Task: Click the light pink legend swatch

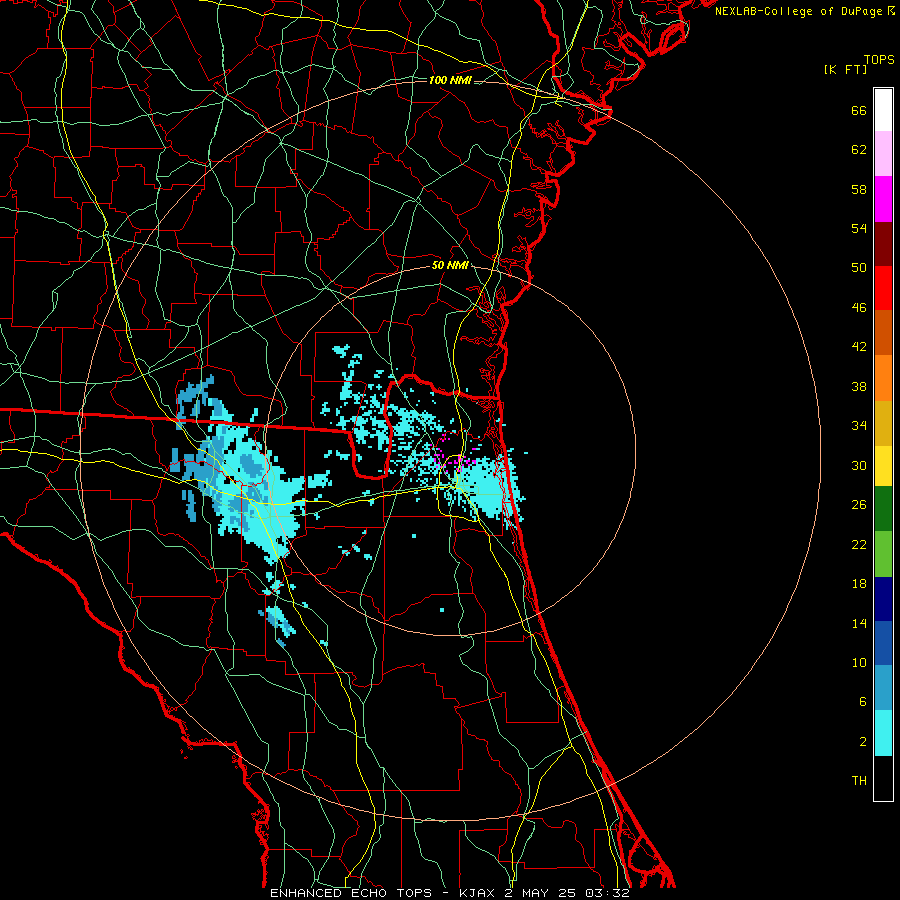Action: coord(883,154)
